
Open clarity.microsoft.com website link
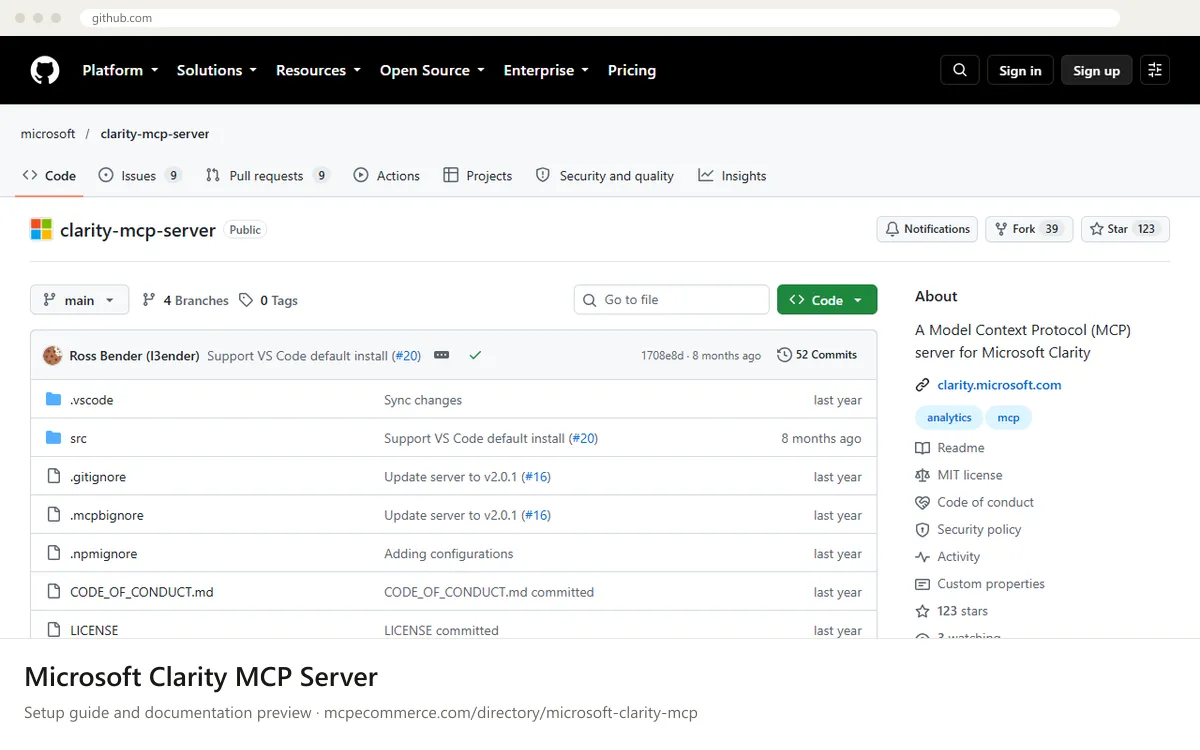click(999, 385)
